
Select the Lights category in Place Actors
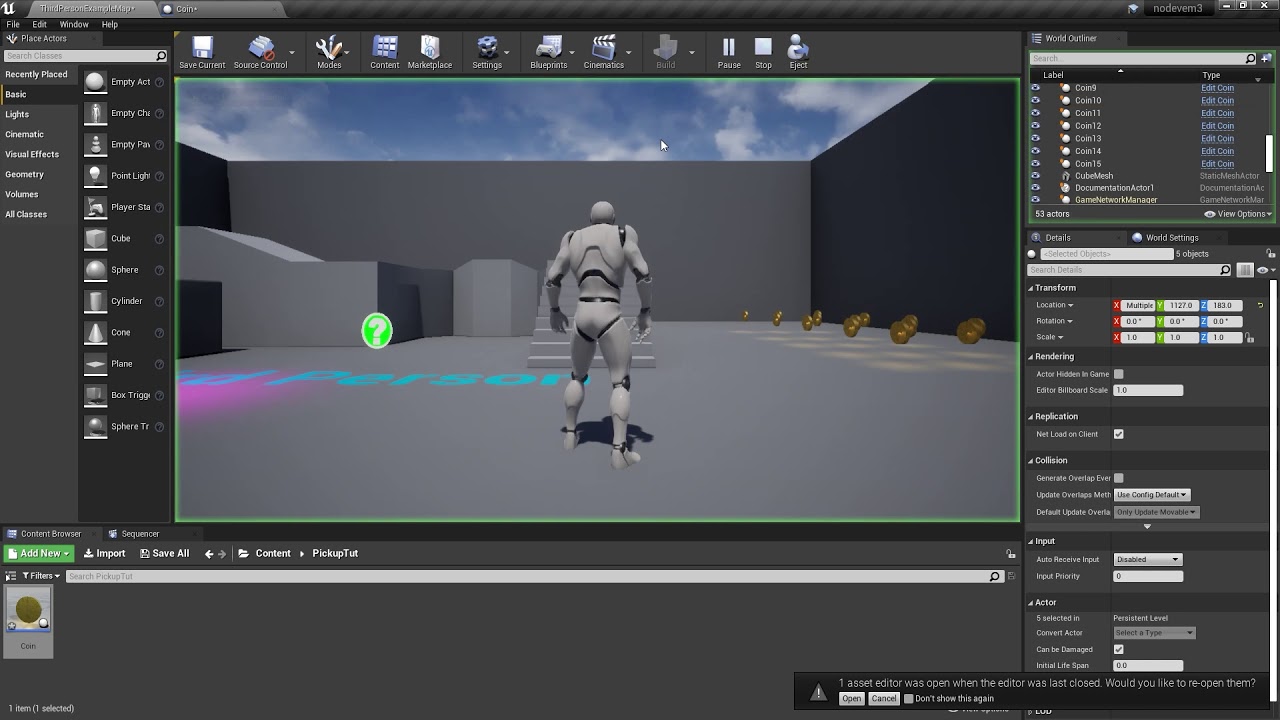pyautogui.click(x=17, y=114)
